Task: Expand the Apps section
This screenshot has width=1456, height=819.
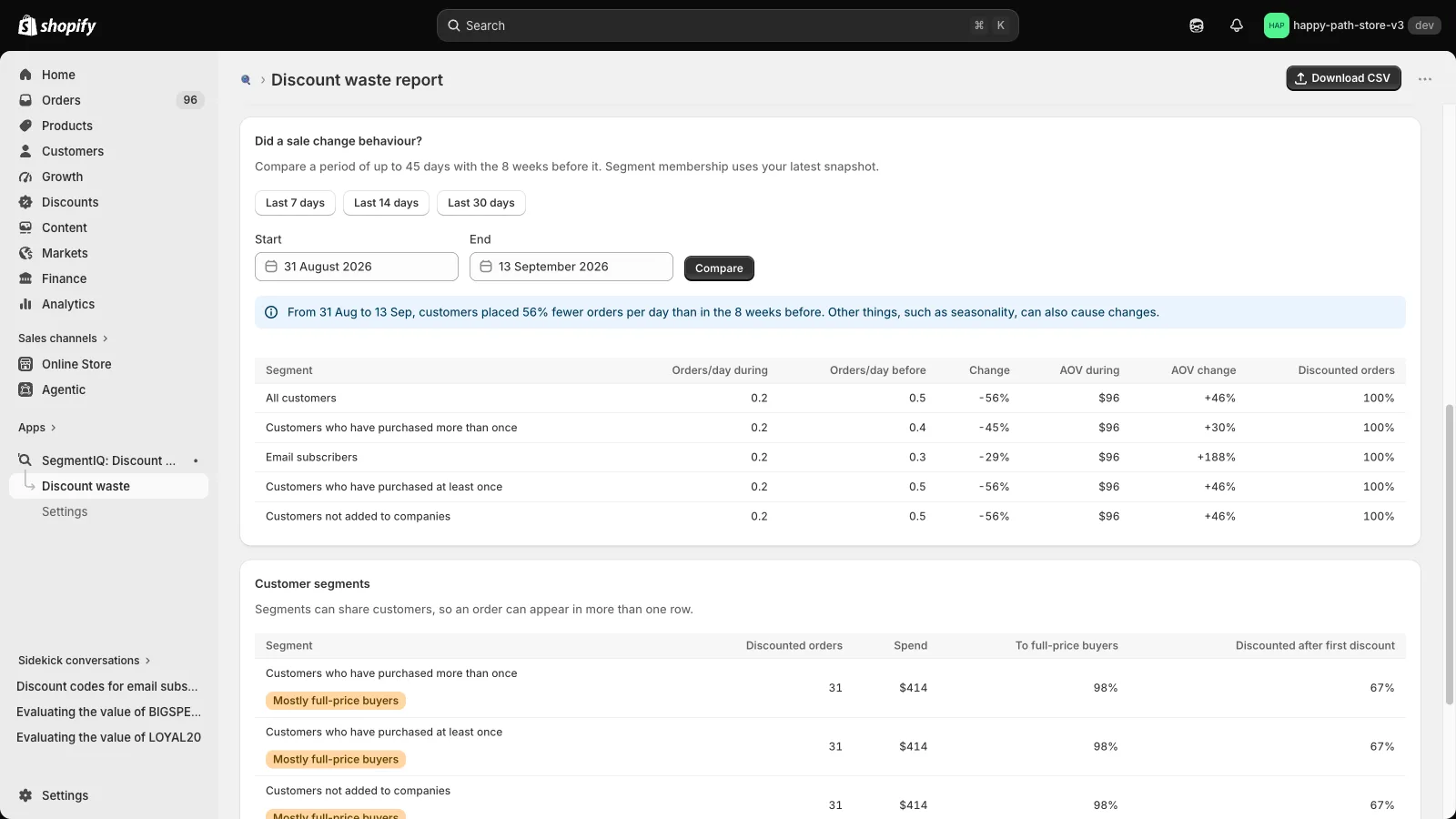Action: [37, 428]
